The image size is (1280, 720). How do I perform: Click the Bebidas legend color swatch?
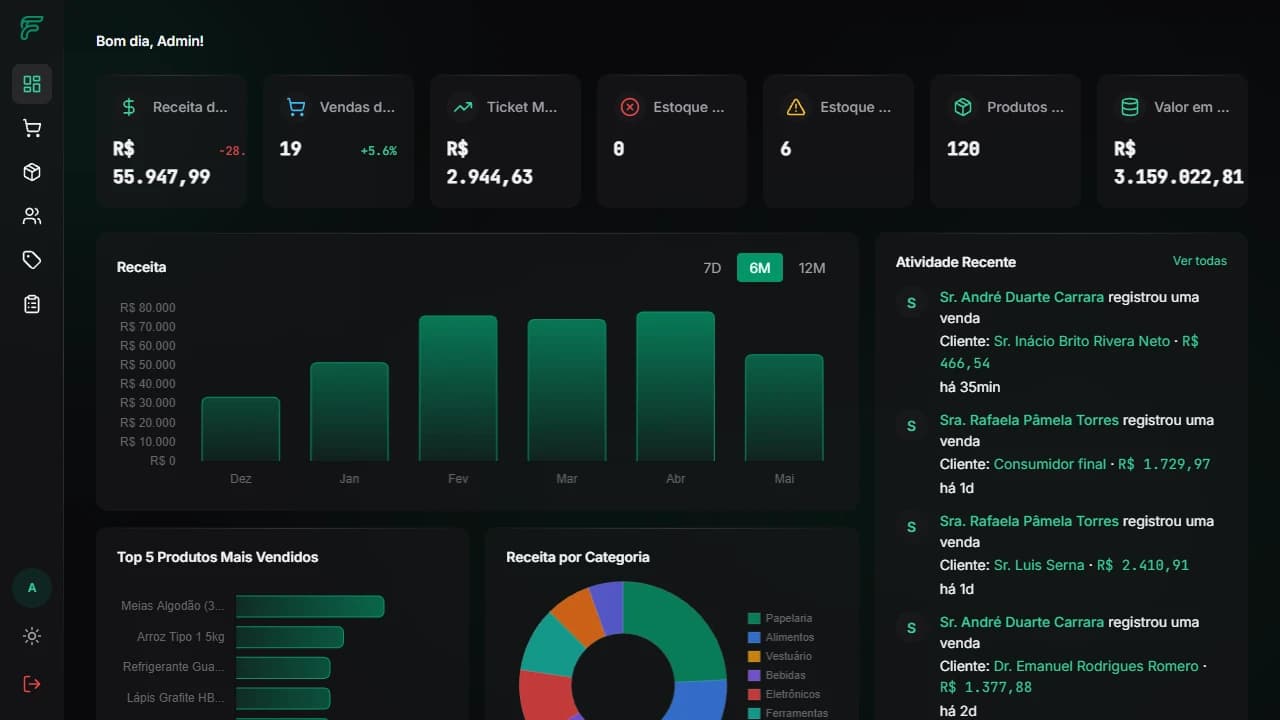tap(754, 675)
